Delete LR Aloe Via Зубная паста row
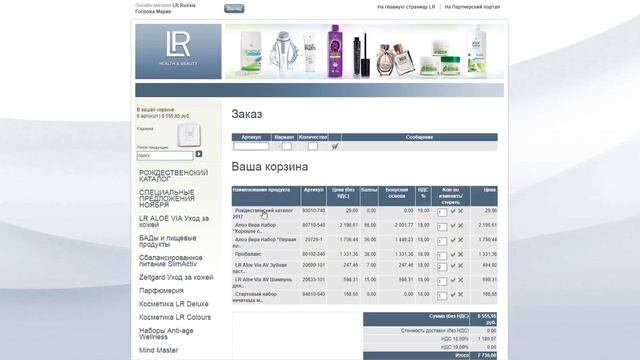This screenshot has width=640, height=360. tap(460, 266)
